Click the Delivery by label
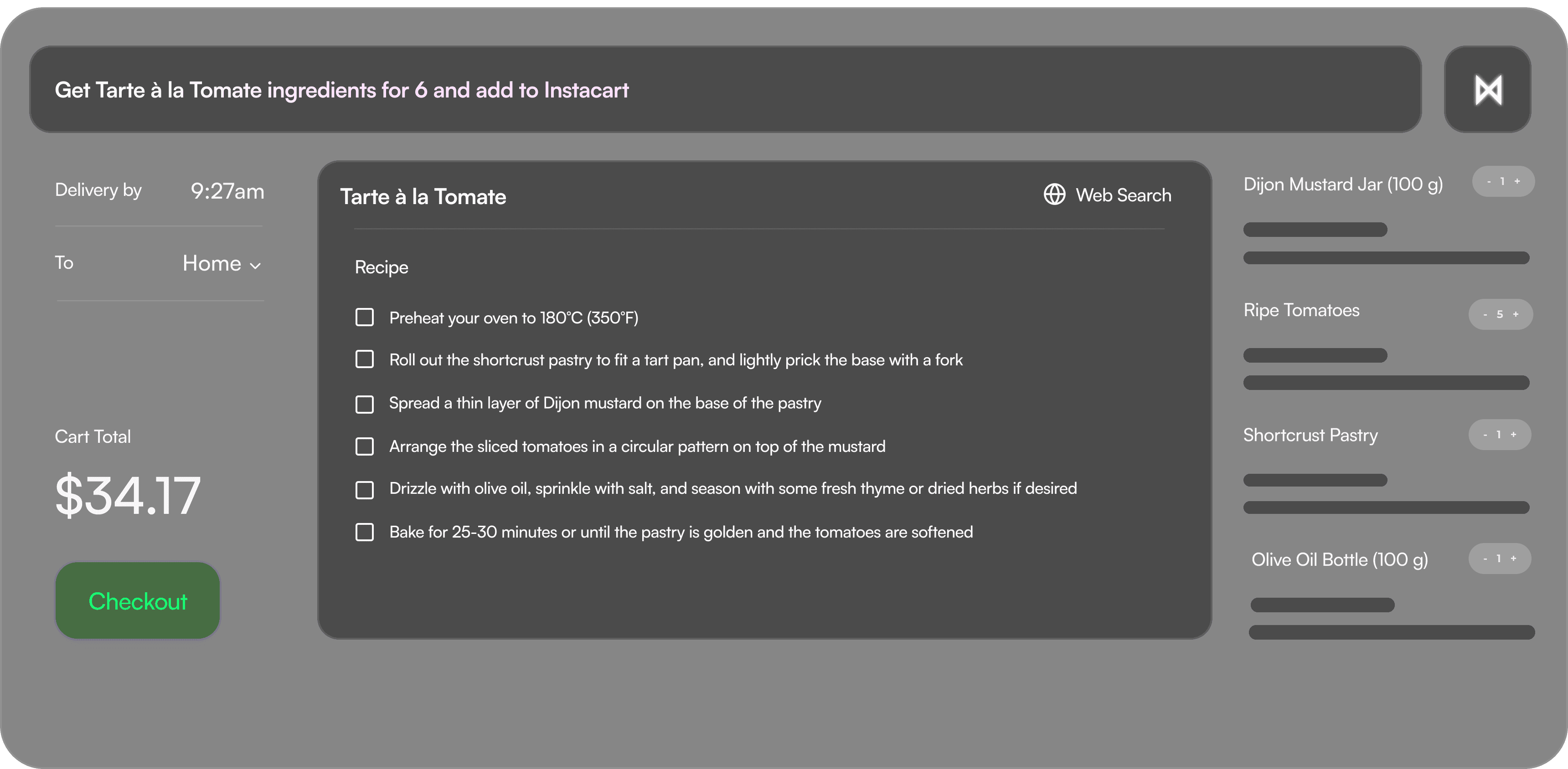 [98, 190]
